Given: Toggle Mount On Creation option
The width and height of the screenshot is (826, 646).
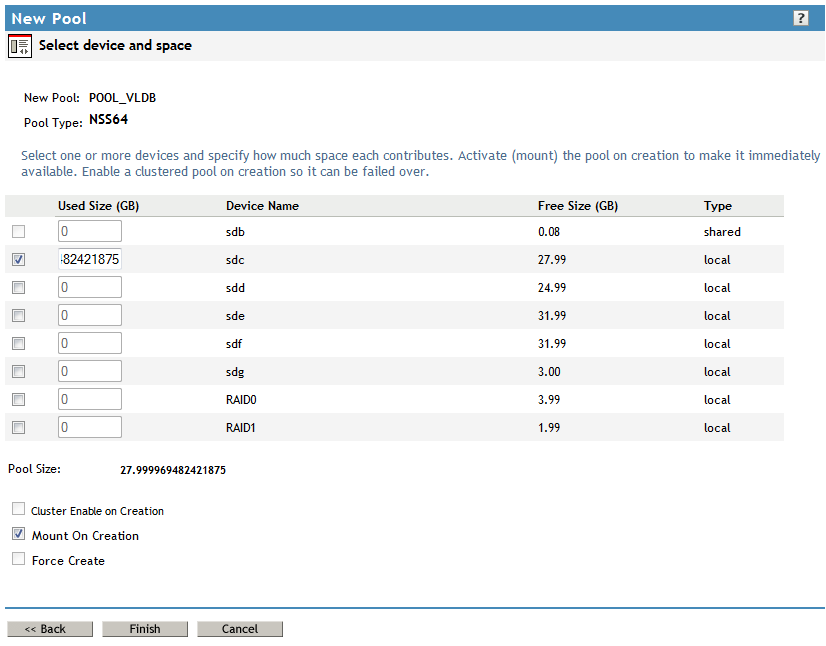Looking at the screenshot, I should [18, 534].
